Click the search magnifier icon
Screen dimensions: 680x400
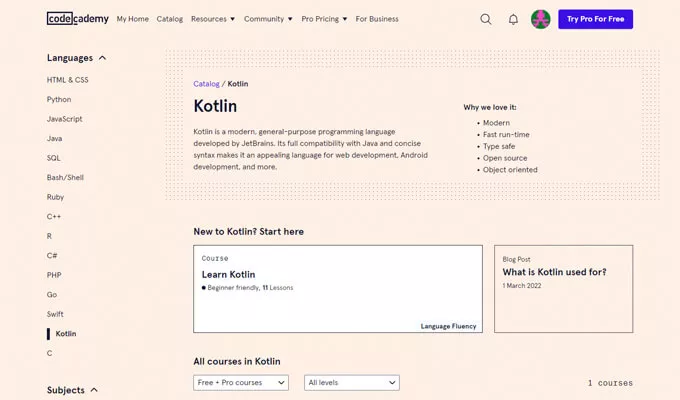click(486, 19)
